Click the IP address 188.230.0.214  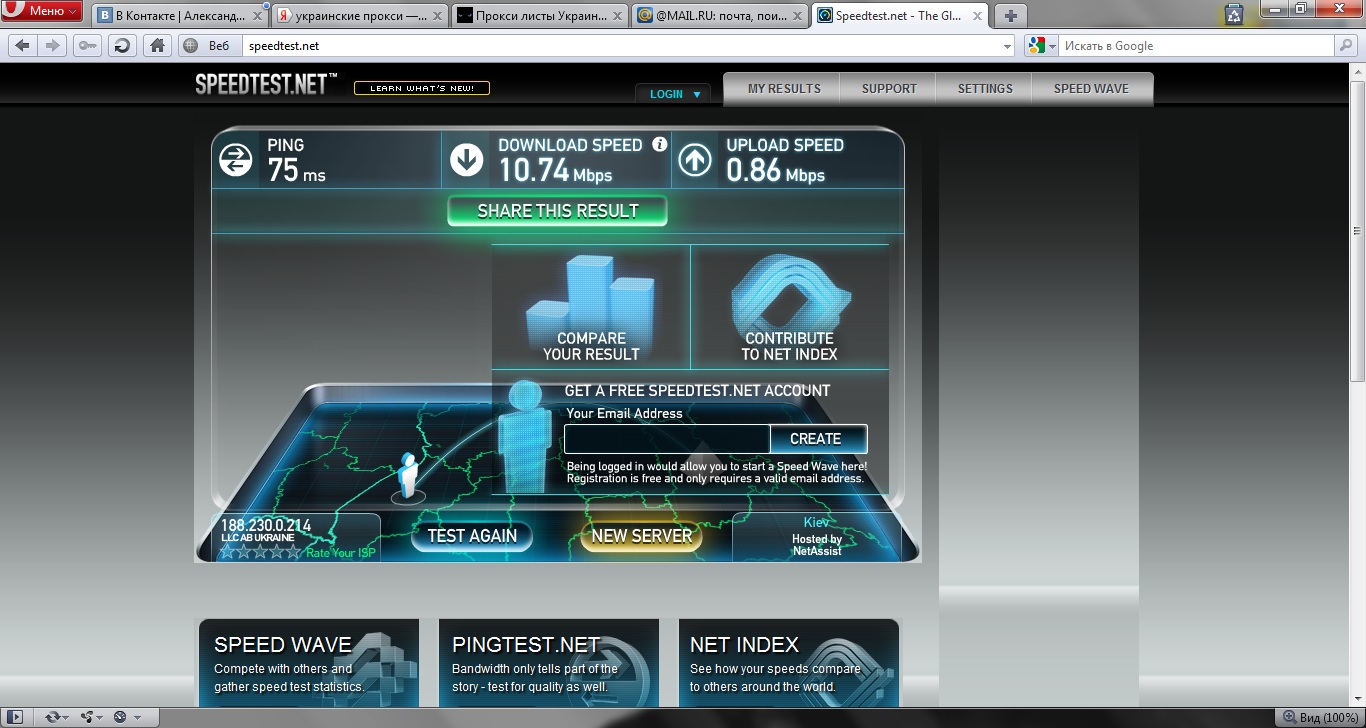[266, 525]
